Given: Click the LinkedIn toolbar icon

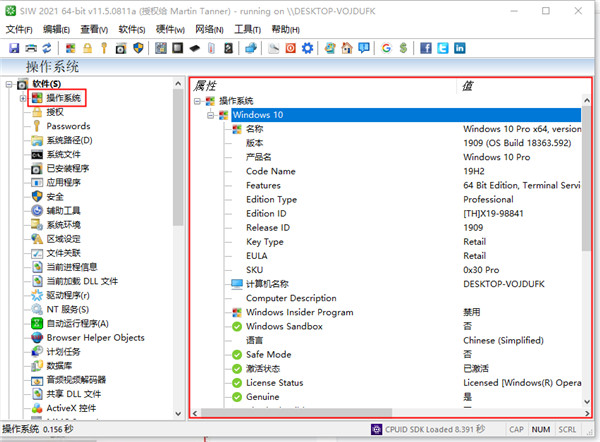Looking at the screenshot, I should pos(460,48).
